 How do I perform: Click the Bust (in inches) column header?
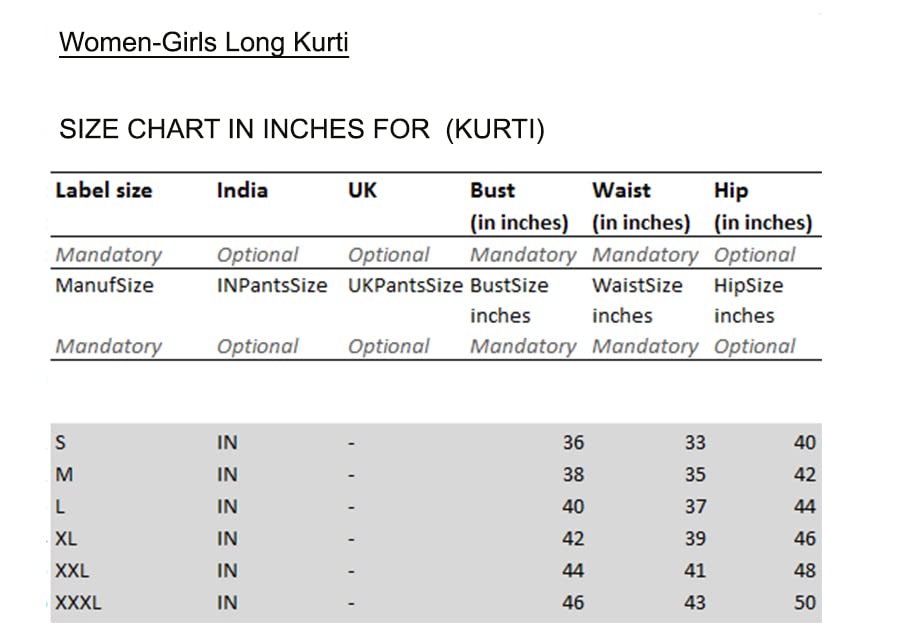coord(518,206)
